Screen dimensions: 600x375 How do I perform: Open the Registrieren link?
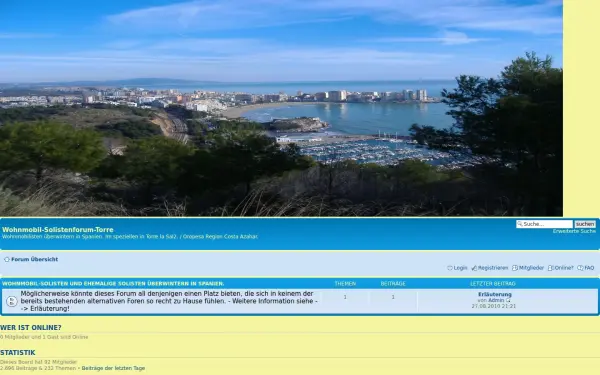[493, 268]
